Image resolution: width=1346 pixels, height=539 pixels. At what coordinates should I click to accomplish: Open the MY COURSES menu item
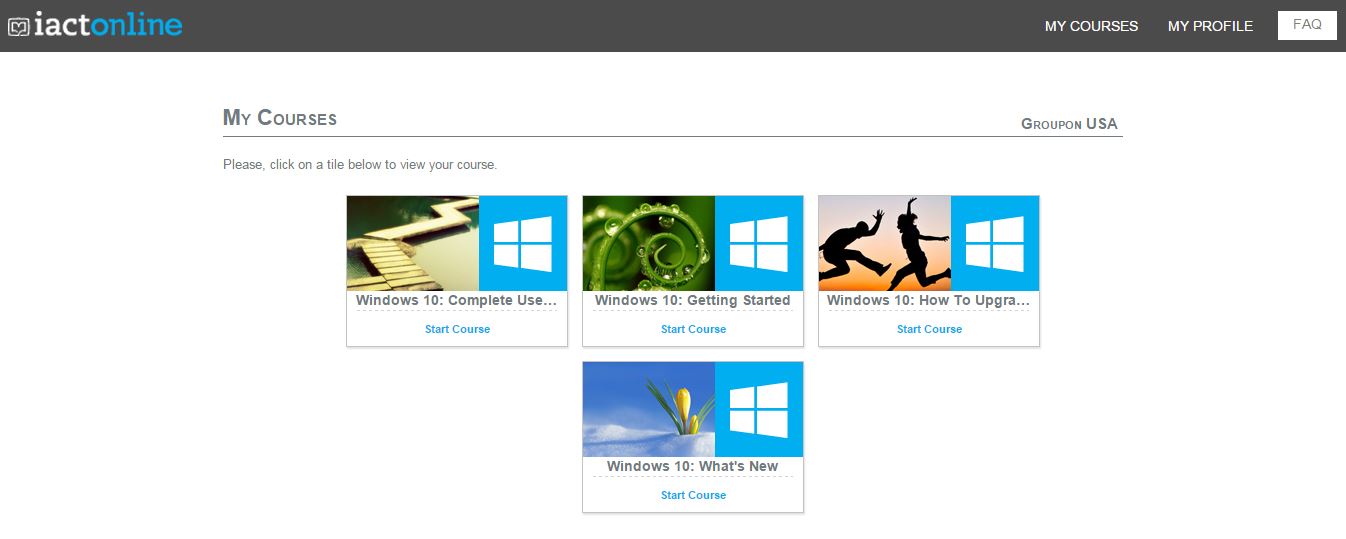(1091, 26)
